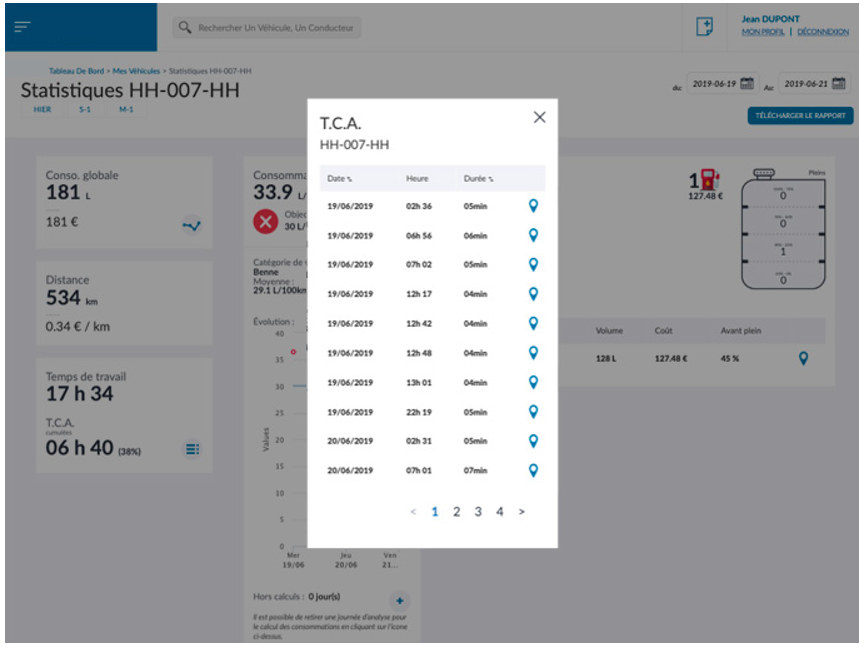Show map location for 02h 36 entry
The image size is (864, 647).
(533, 206)
